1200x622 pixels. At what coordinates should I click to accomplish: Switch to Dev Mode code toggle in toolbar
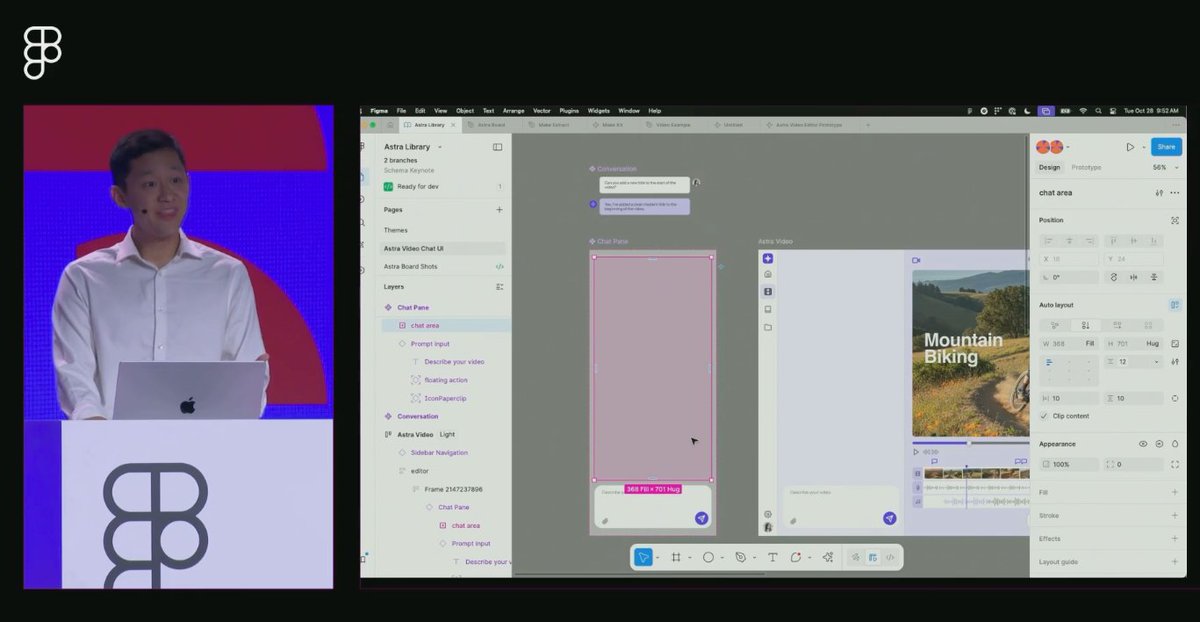(889, 557)
